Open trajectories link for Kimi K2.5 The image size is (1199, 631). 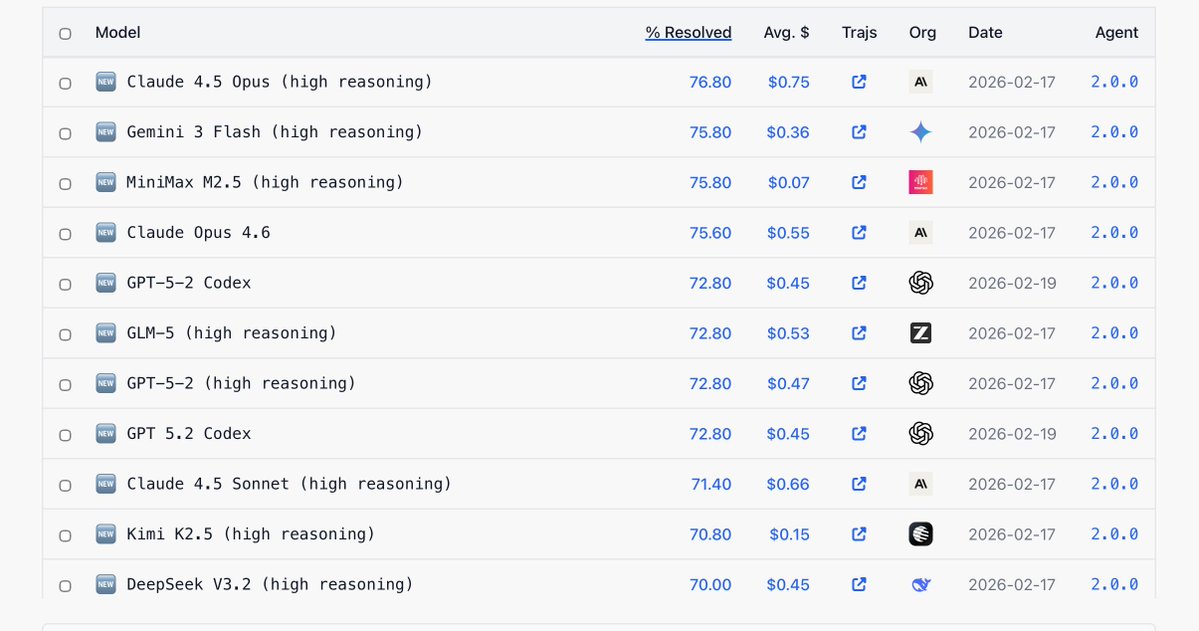click(x=859, y=534)
